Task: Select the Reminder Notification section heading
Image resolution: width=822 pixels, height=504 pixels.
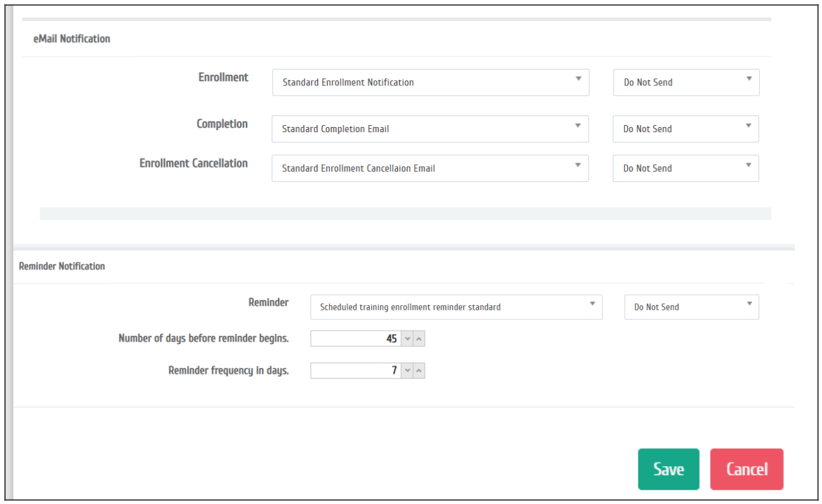Action: click(62, 267)
